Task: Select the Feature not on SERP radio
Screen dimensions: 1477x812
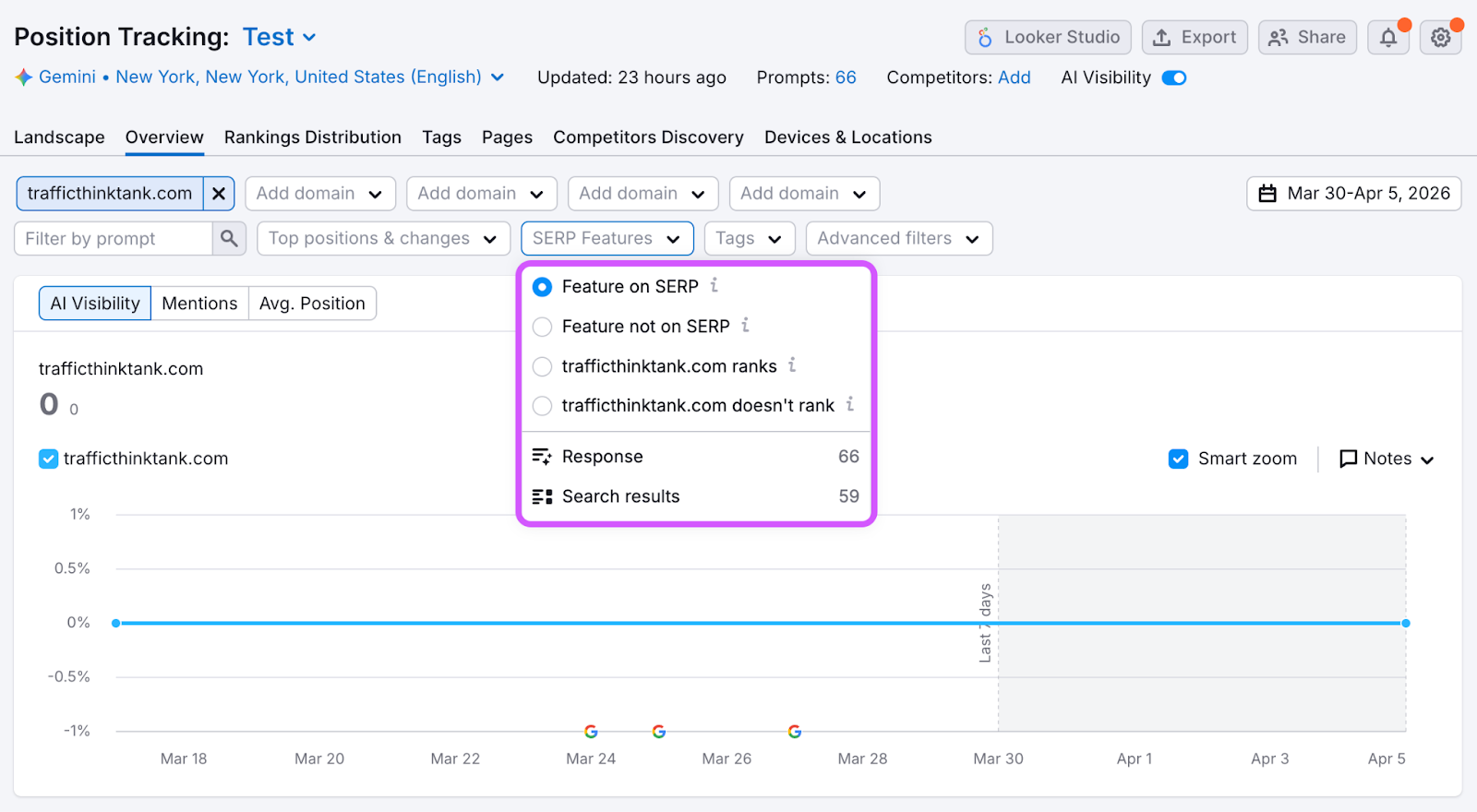Action: 543,327
